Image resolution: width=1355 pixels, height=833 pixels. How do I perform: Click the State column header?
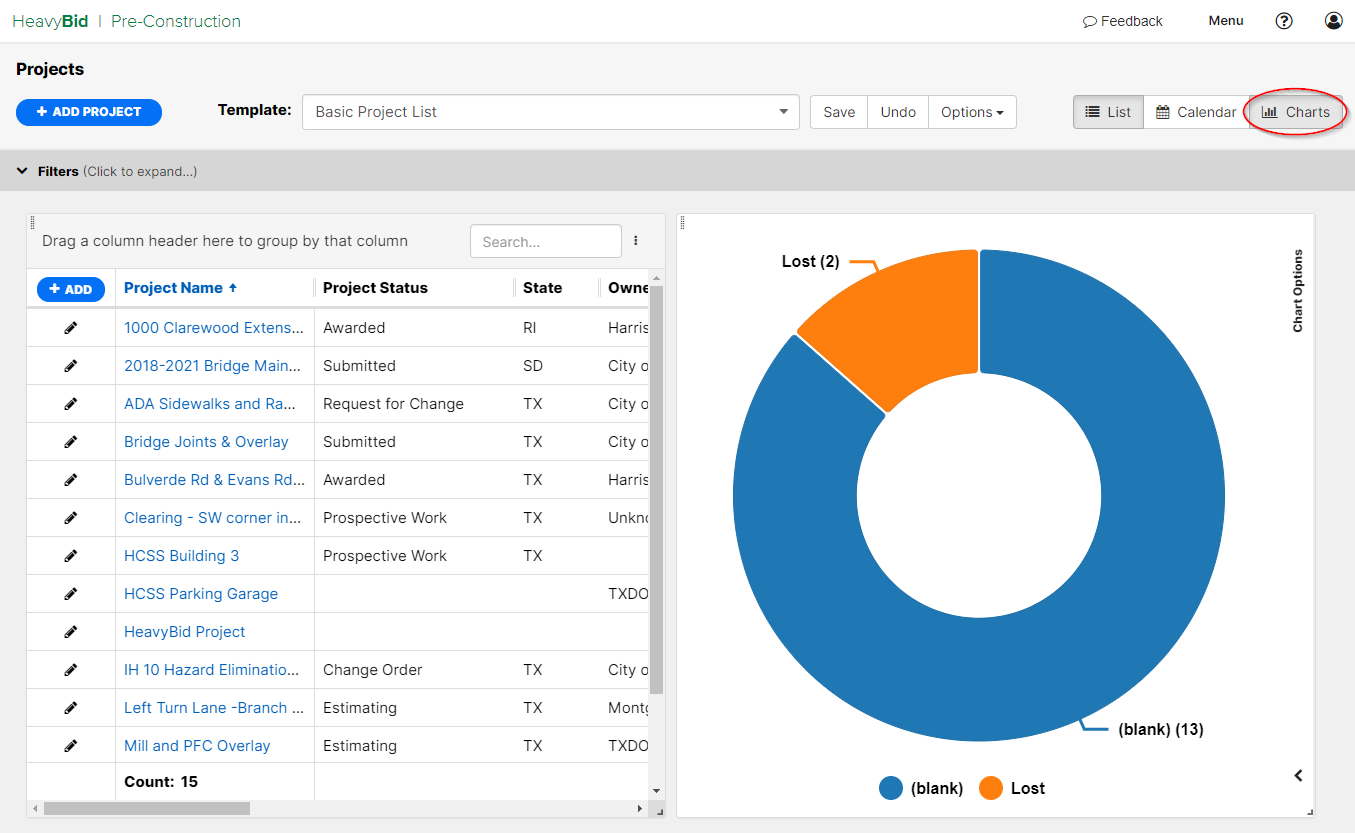(x=542, y=288)
